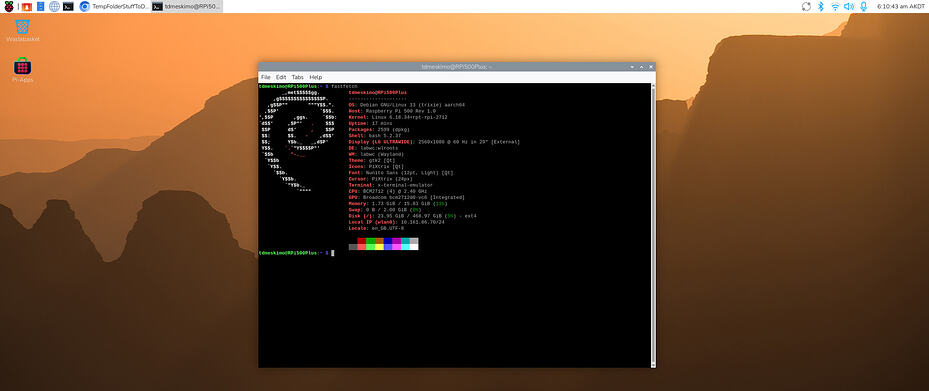
Task: Click the red color block in fastfetch palette
Action: pyautogui.click(x=361, y=241)
